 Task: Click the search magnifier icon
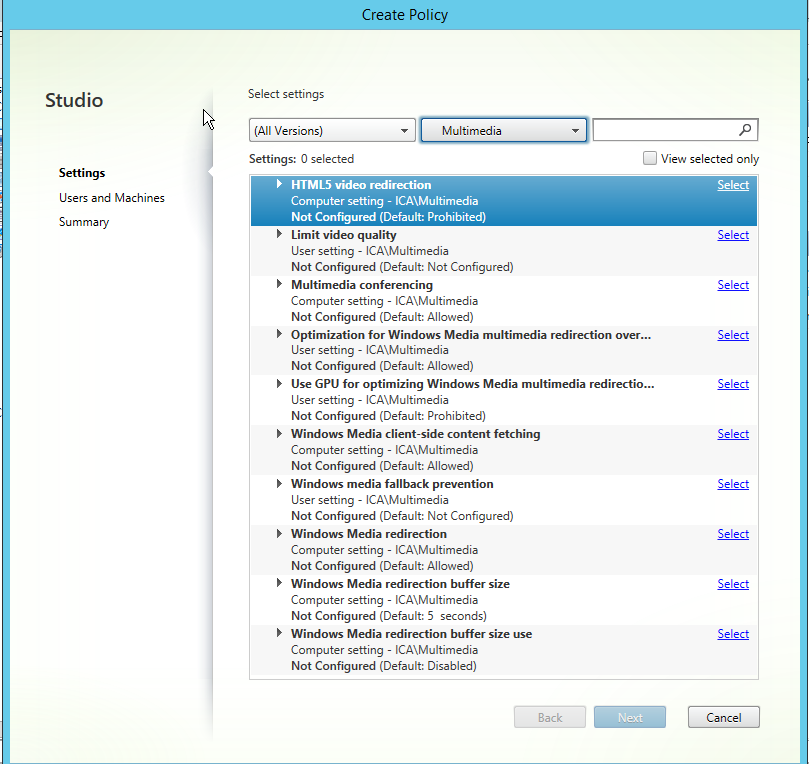click(745, 130)
